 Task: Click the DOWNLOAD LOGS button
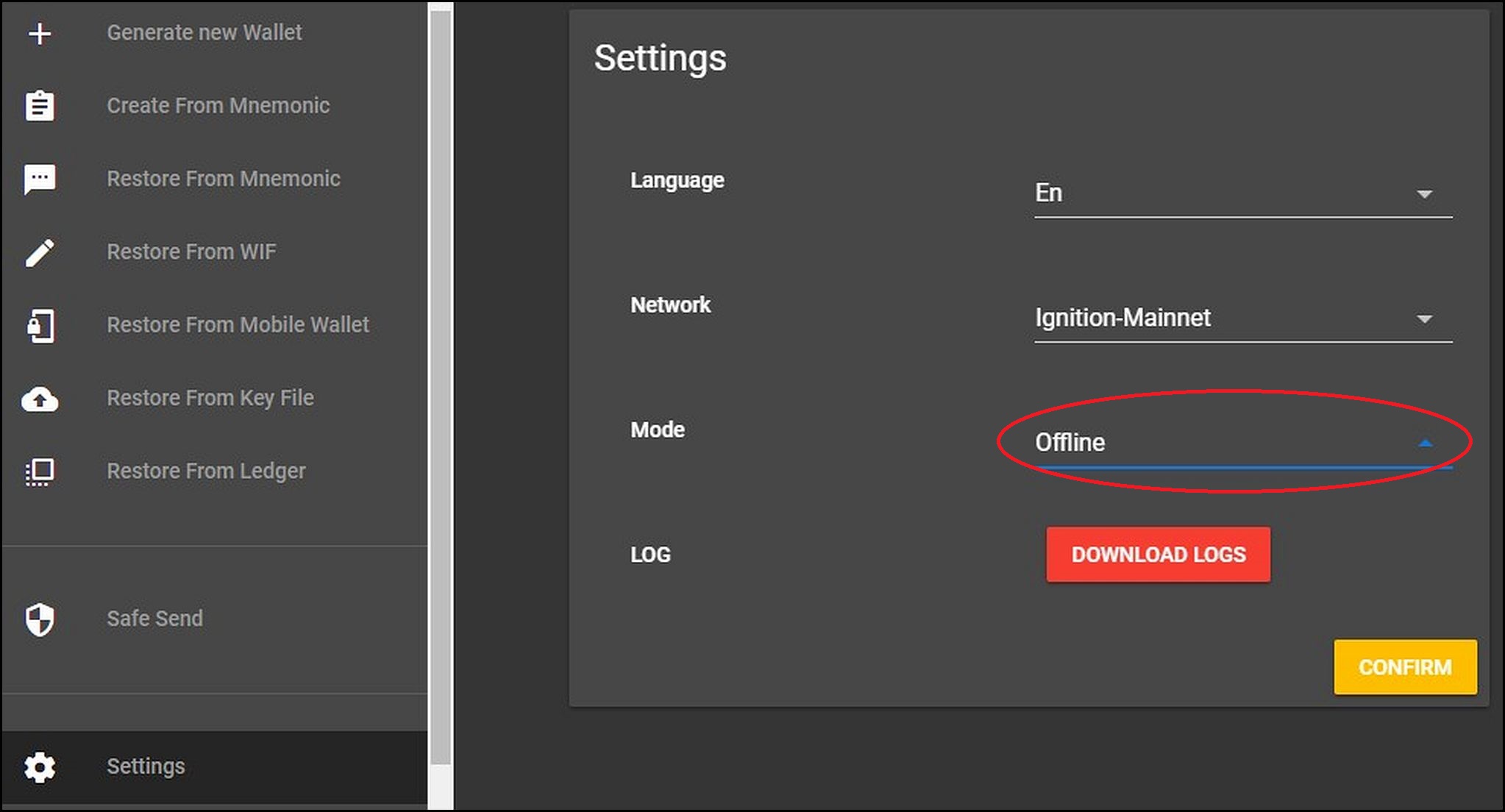[1159, 555]
